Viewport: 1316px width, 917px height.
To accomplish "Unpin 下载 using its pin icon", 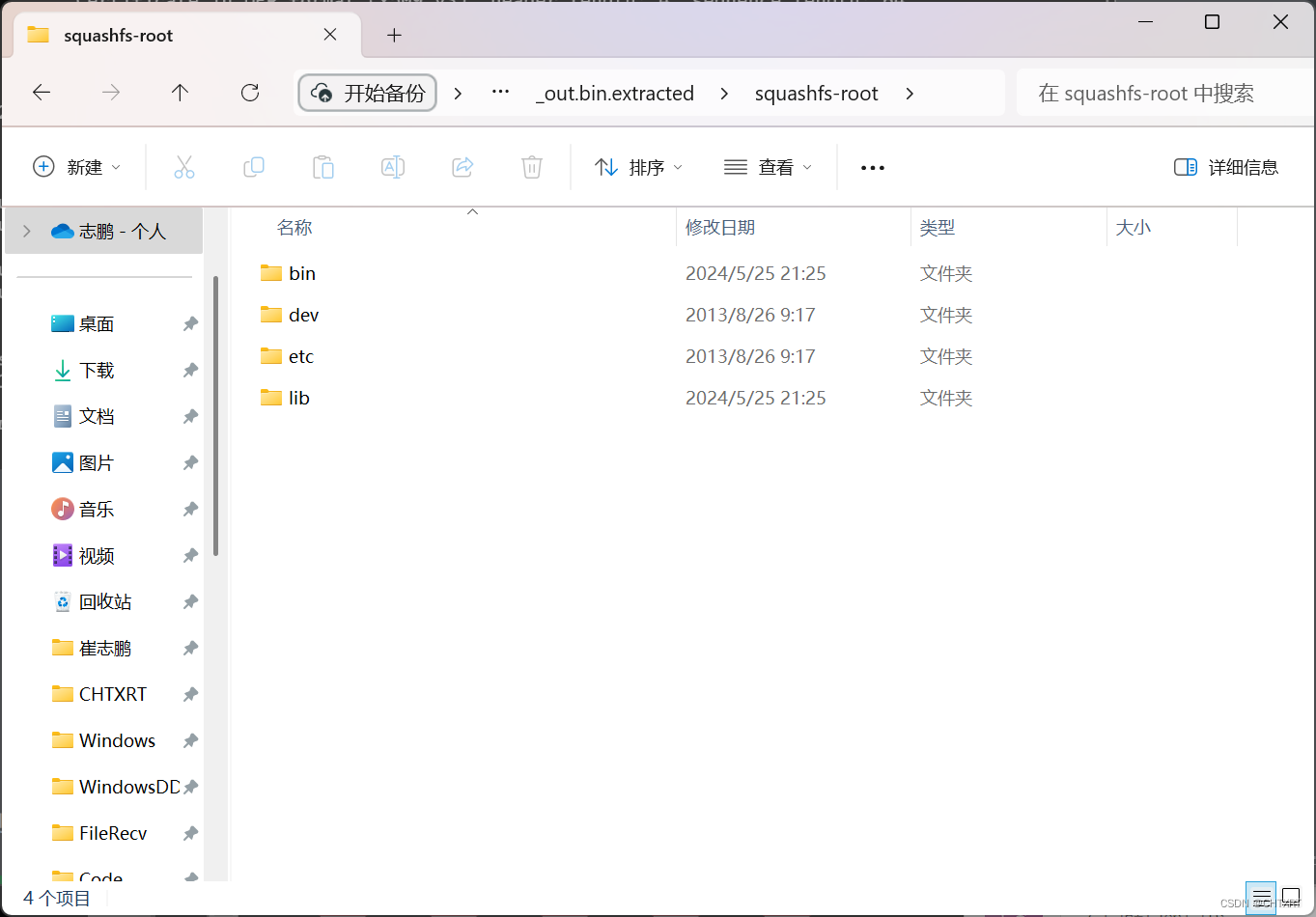I will (190, 371).
